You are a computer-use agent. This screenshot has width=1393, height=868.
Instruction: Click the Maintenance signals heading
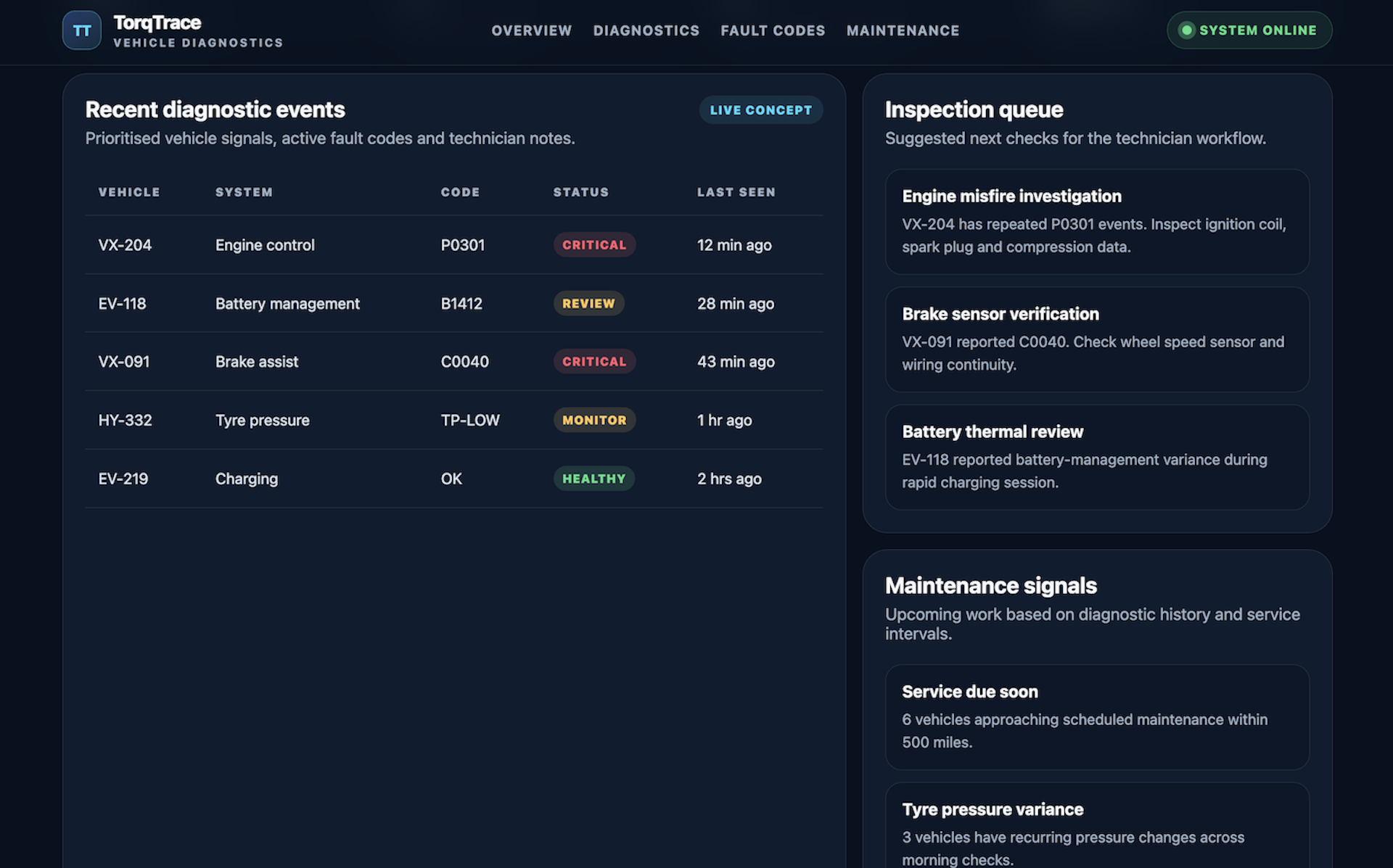click(x=990, y=586)
